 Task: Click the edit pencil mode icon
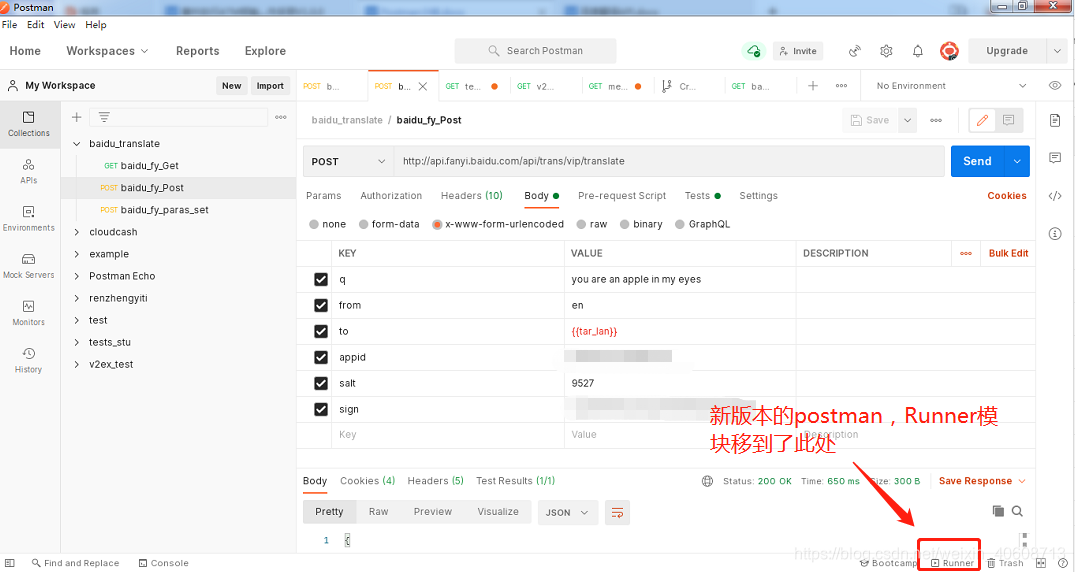click(x=982, y=120)
